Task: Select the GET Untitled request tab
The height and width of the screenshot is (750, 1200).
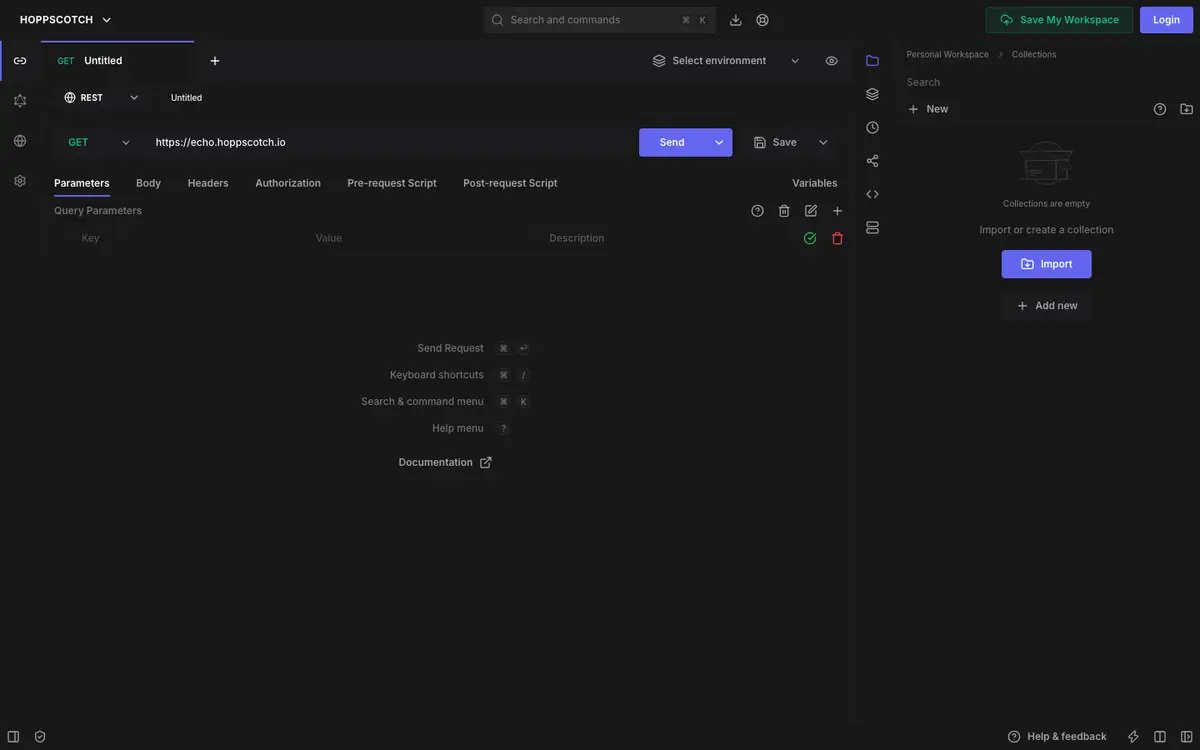Action: tap(117, 61)
